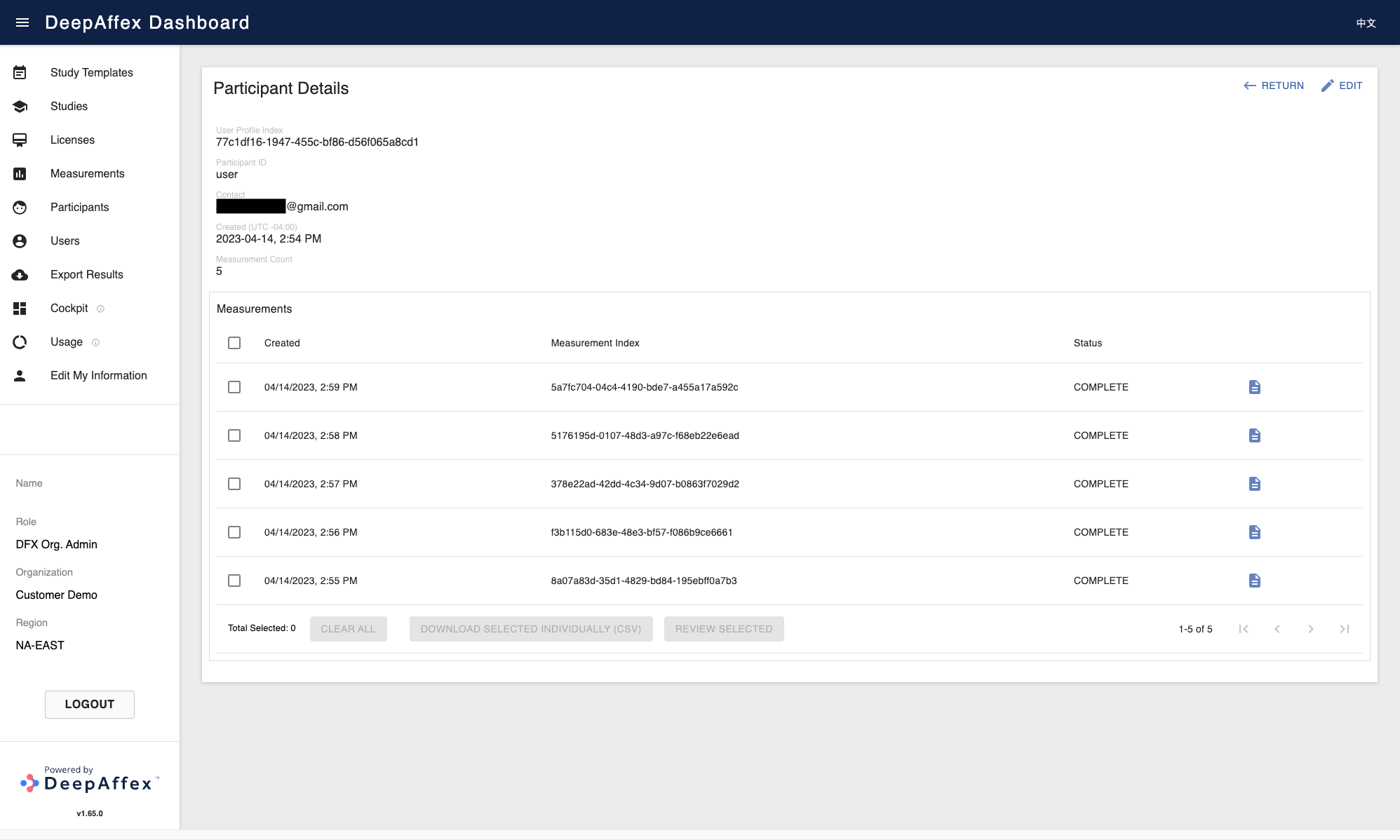
Task: Check the 04/14/2023, 2:56 PM measurement
Action: point(234,532)
